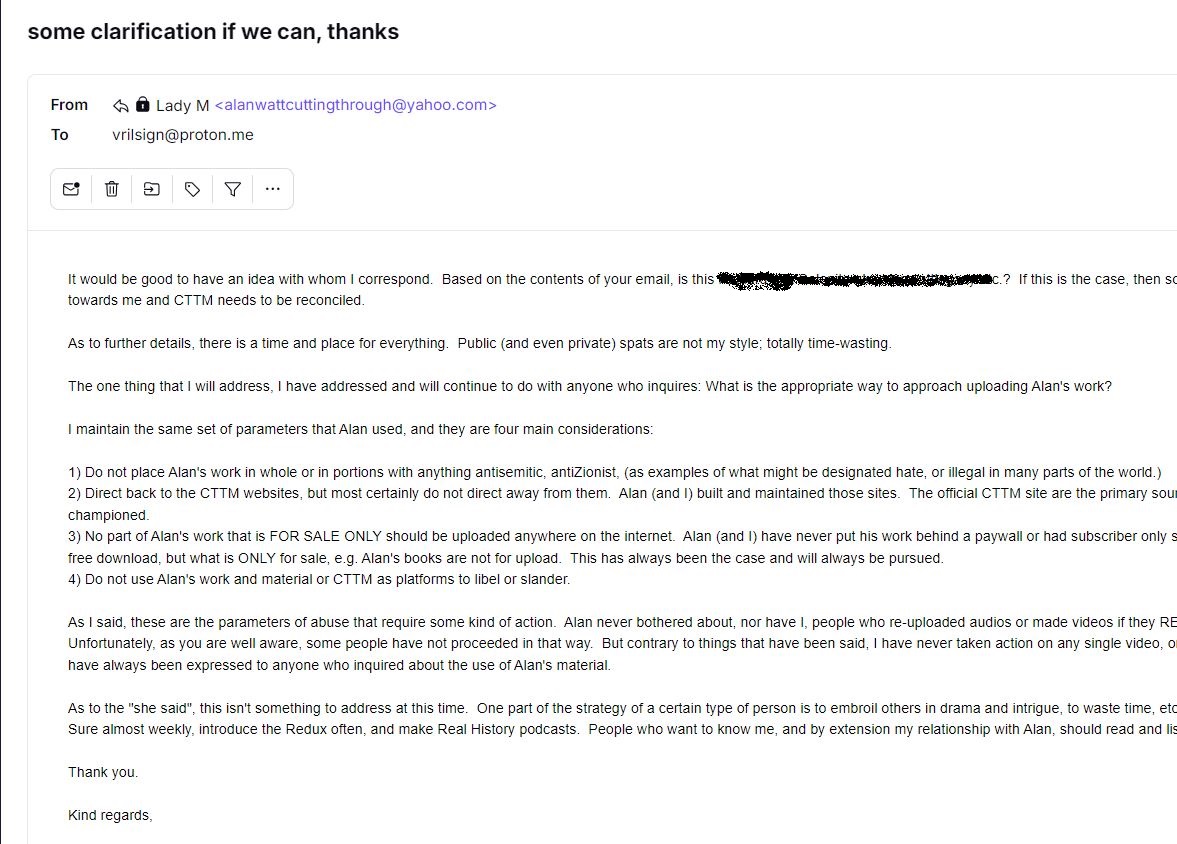This screenshot has width=1177, height=844.
Task: Open the lock encryption details icon
Action: 143,104
